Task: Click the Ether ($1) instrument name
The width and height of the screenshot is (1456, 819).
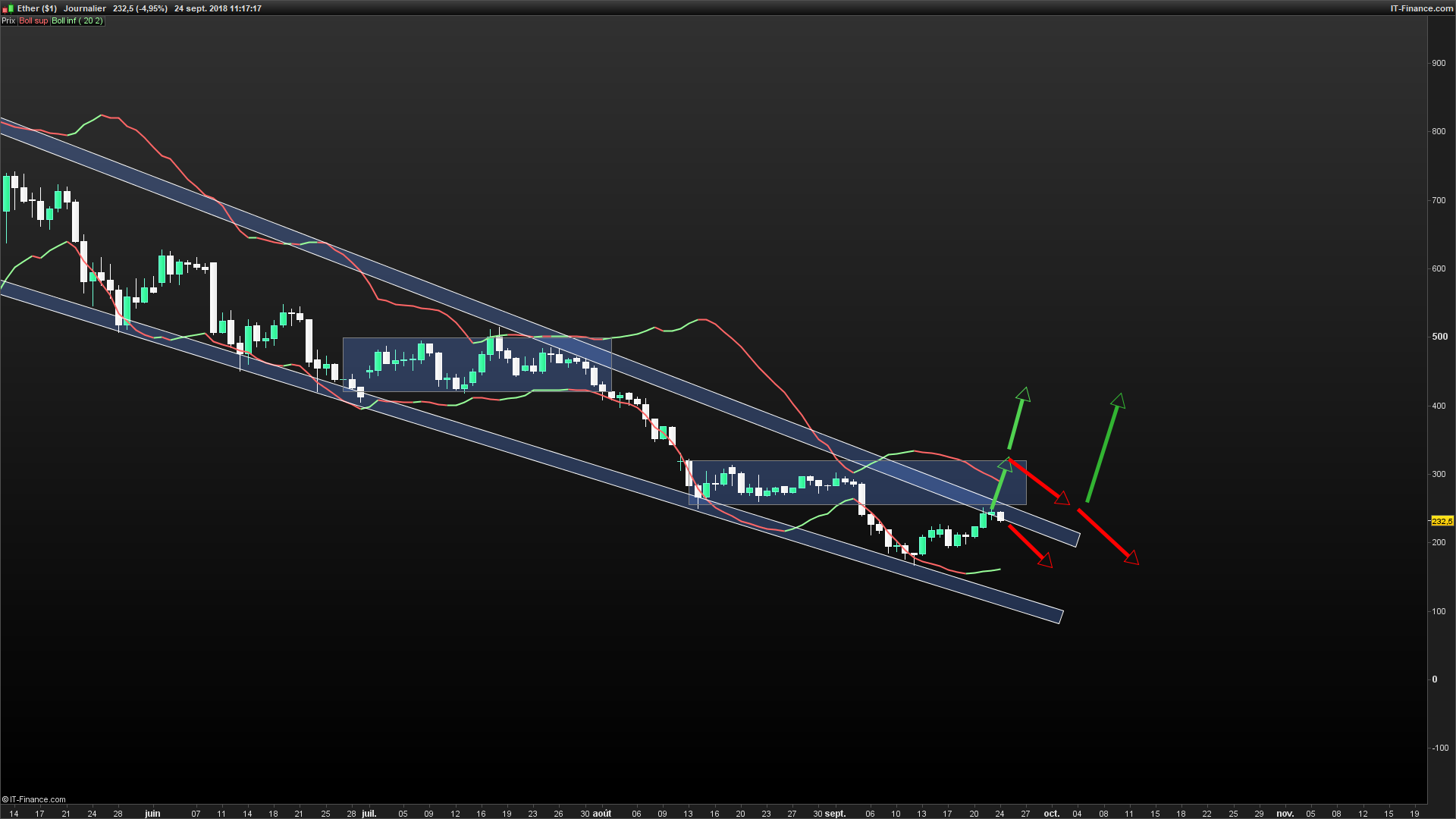Action: pyautogui.click(x=37, y=8)
